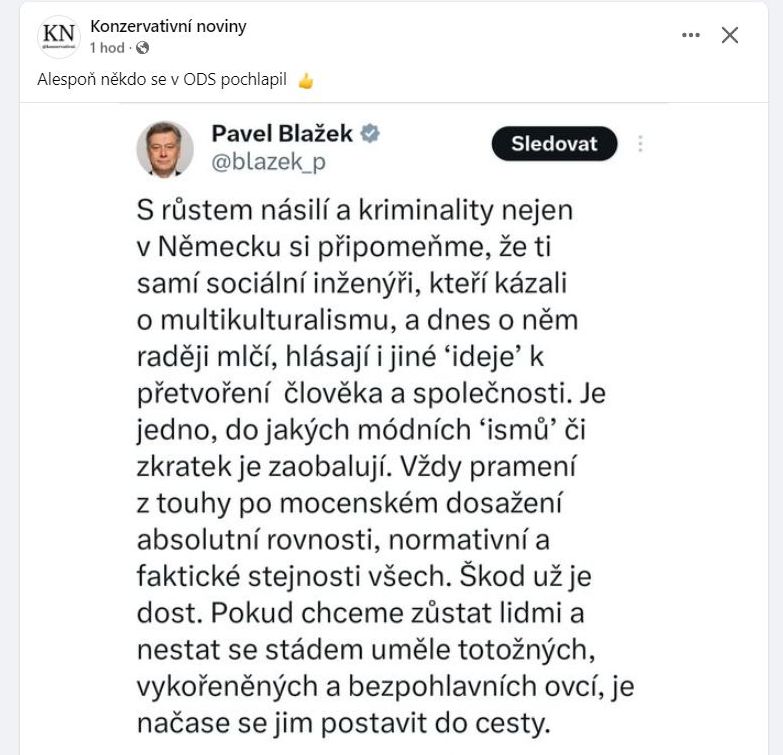Click the @blazek_p handle
The height and width of the screenshot is (755, 783).
(268, 162)
